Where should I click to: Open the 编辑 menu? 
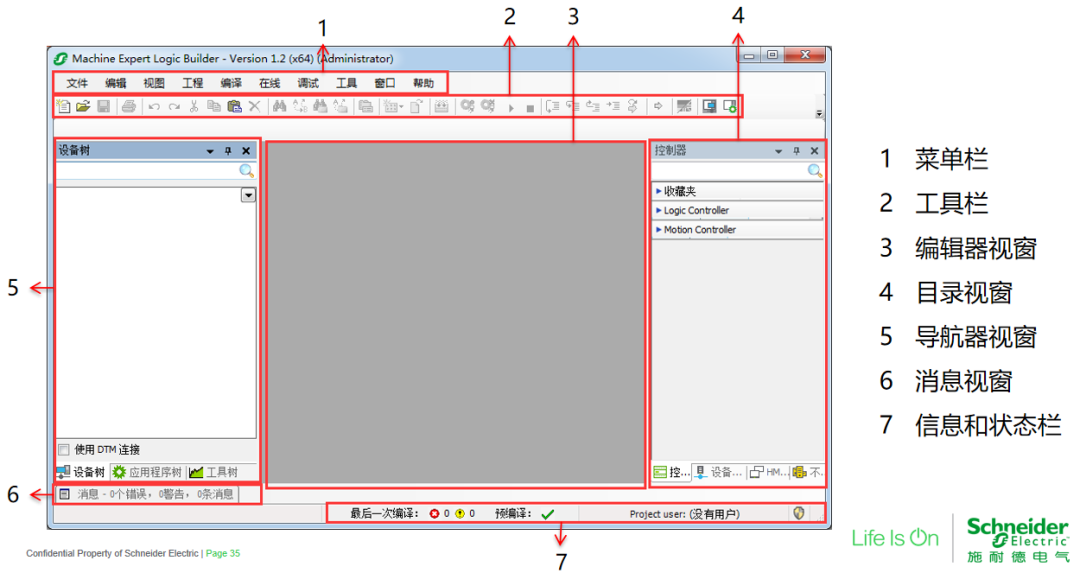tap(116, 83)
